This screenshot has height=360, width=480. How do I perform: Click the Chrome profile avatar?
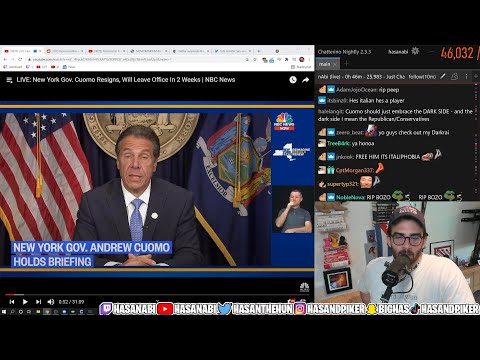click(x=302, y=59)
